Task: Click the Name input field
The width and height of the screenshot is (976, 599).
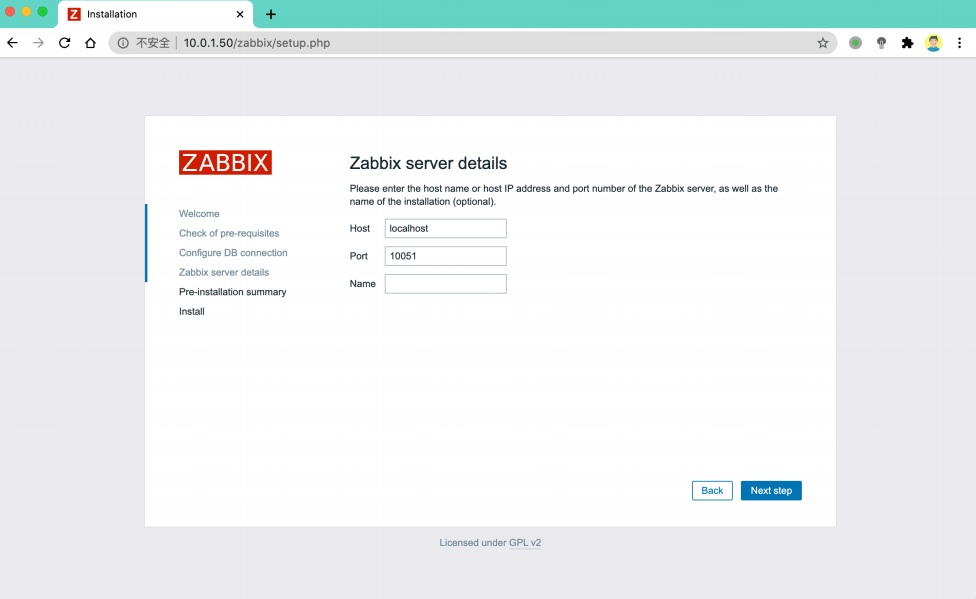Action: tap(445, 283)
